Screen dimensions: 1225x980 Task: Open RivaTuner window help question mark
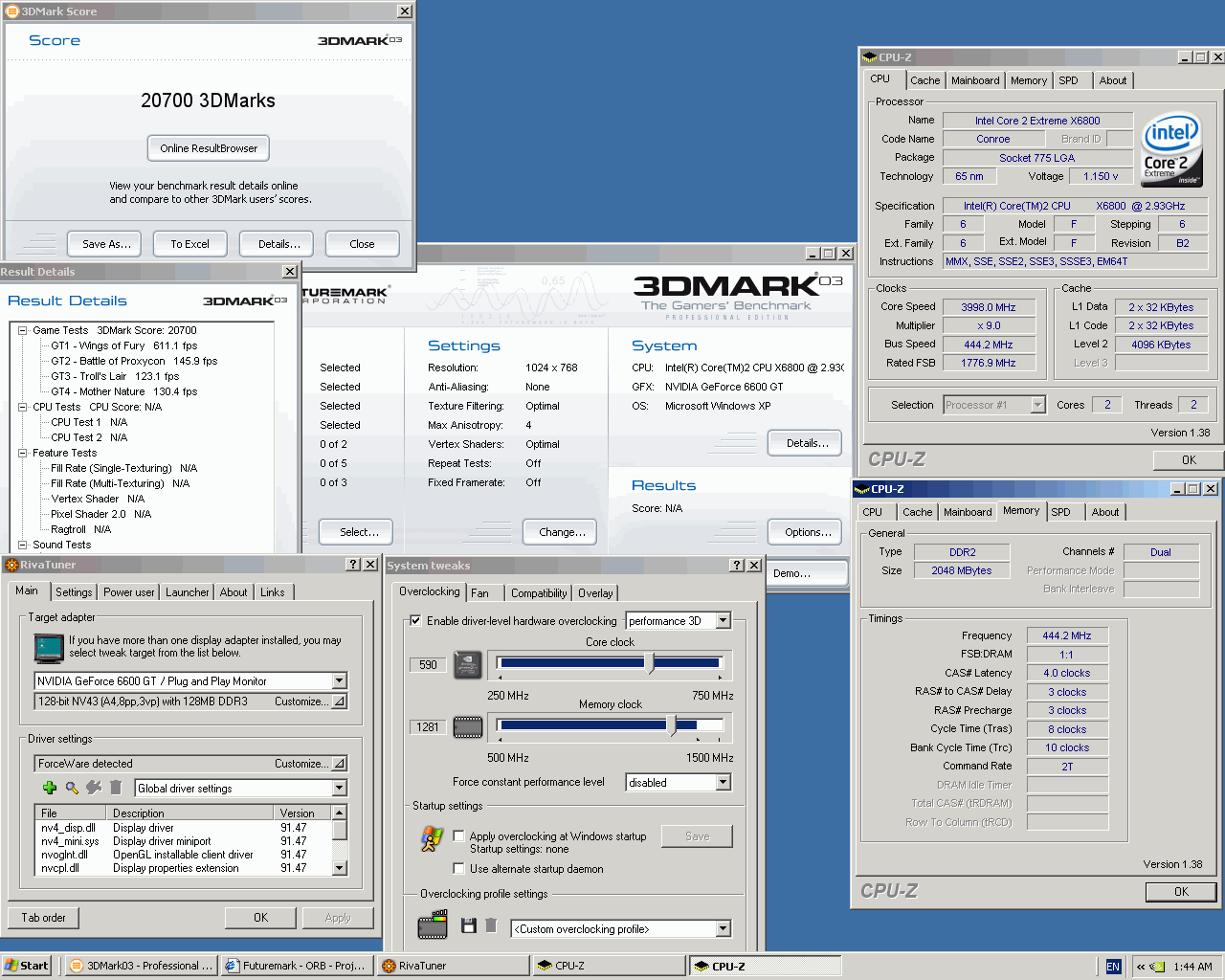click(353, 565)
